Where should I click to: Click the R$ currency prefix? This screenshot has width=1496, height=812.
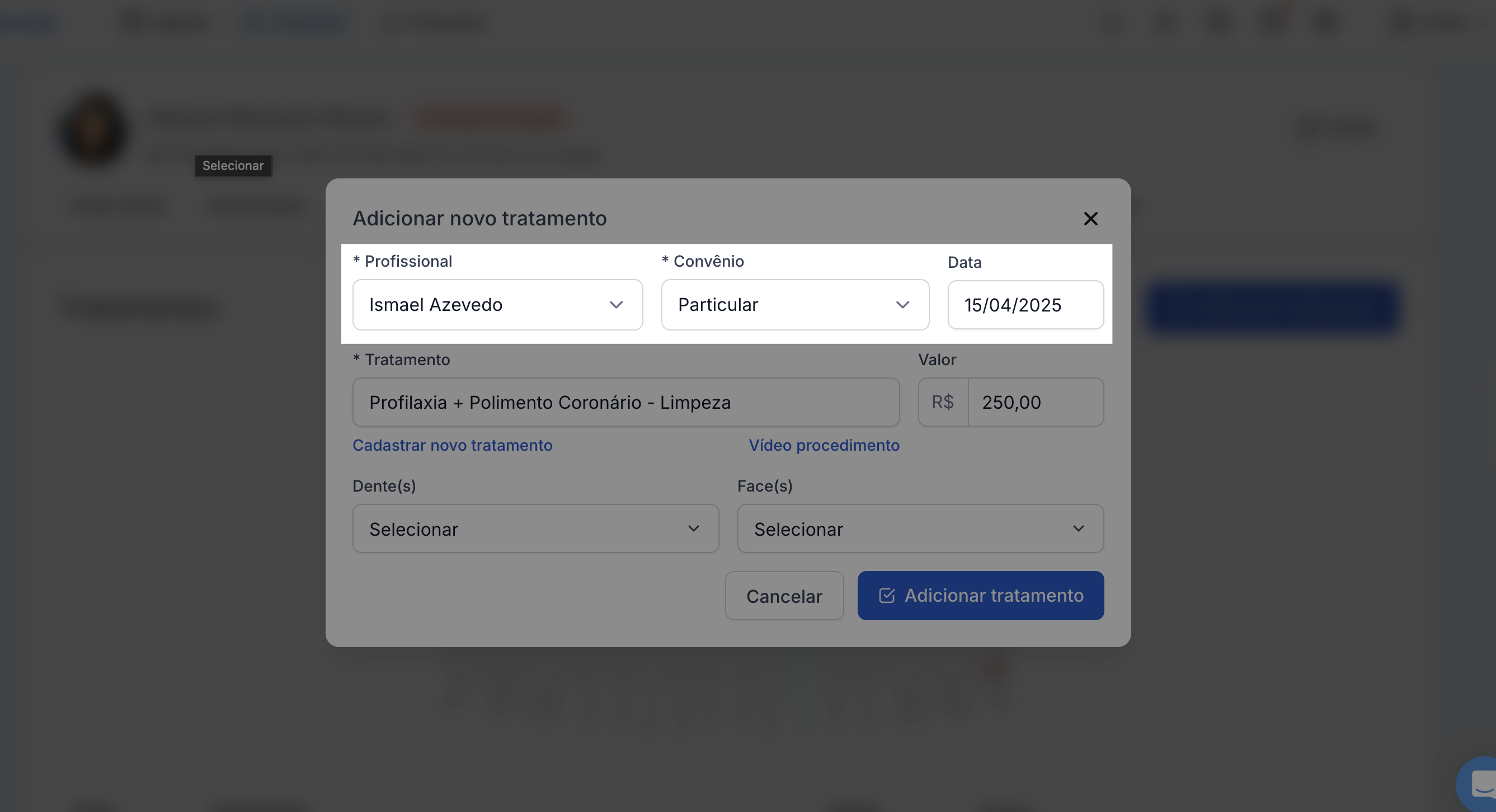point(943,402)
